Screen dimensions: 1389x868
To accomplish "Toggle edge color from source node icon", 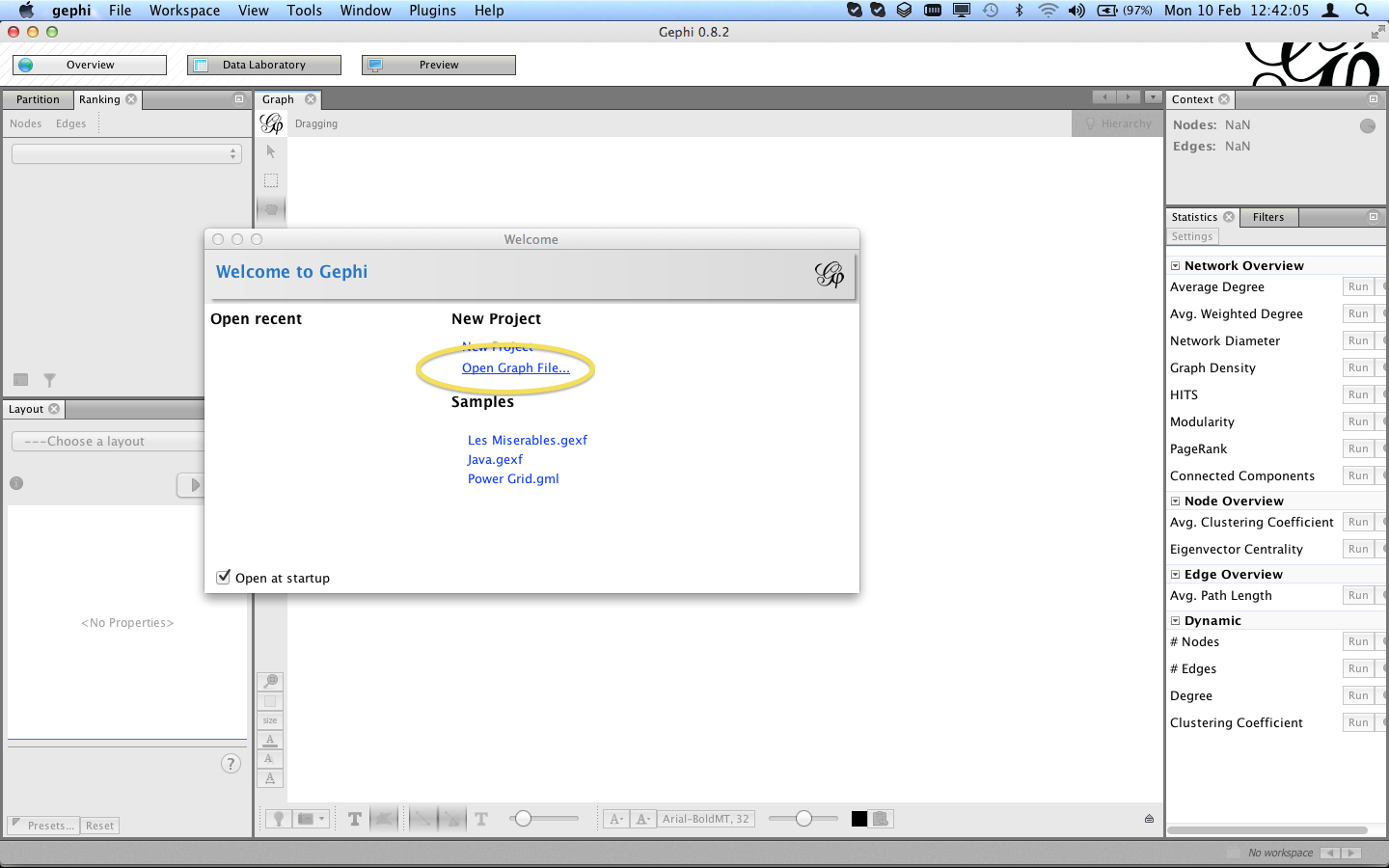I will (x=450, y=819).
